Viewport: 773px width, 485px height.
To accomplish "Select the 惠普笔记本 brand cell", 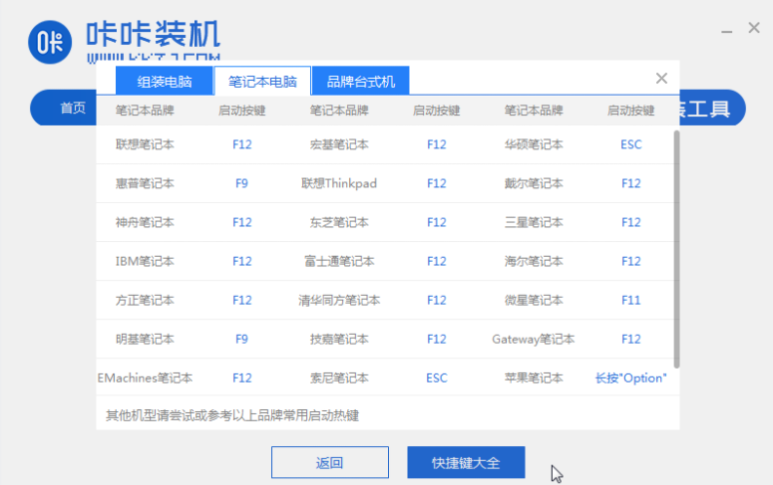I will coord(145,183).
